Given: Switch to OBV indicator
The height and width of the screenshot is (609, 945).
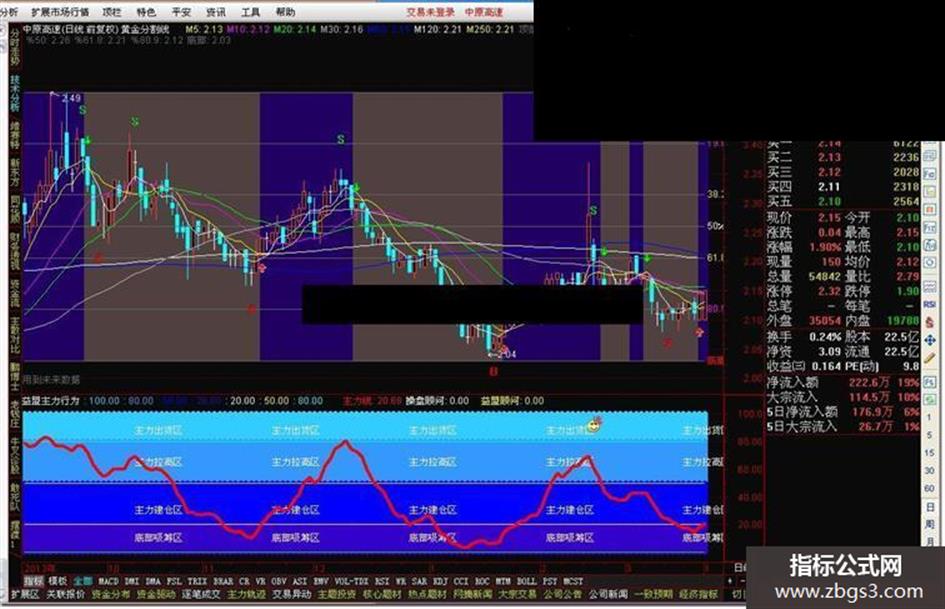Looking at the screenshot, I should [x=278, y=581].
